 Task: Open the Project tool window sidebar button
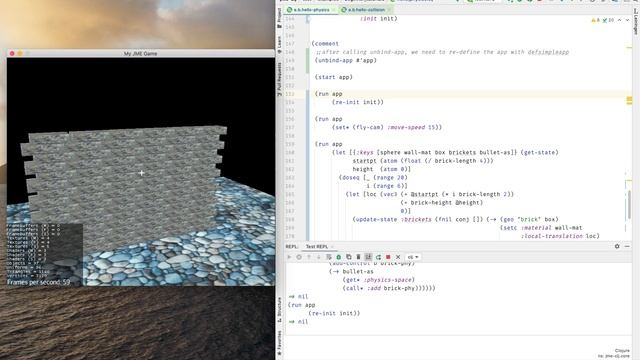pyautogui.click(x=280, y=18)
